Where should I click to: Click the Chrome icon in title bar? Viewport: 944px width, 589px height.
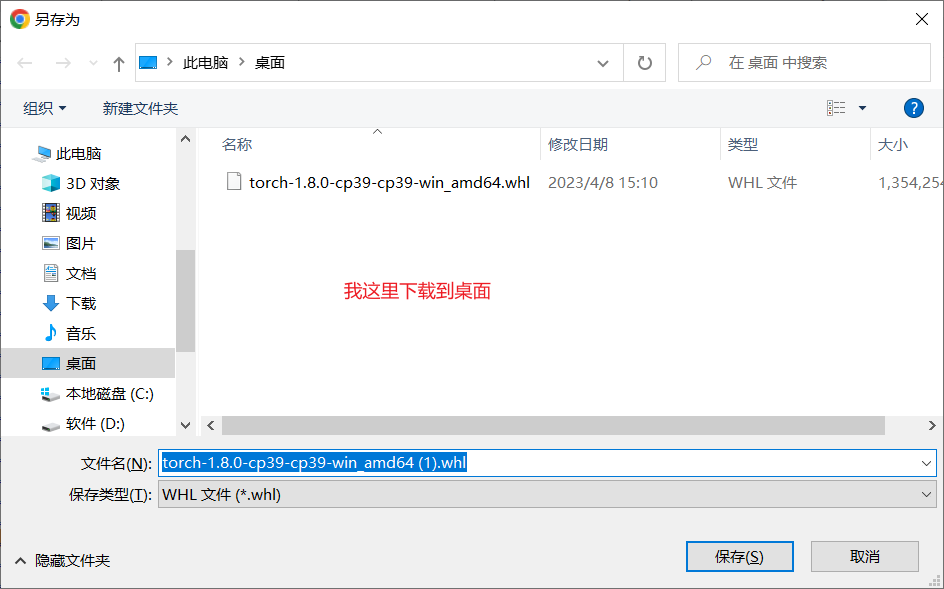click(19, 19)
